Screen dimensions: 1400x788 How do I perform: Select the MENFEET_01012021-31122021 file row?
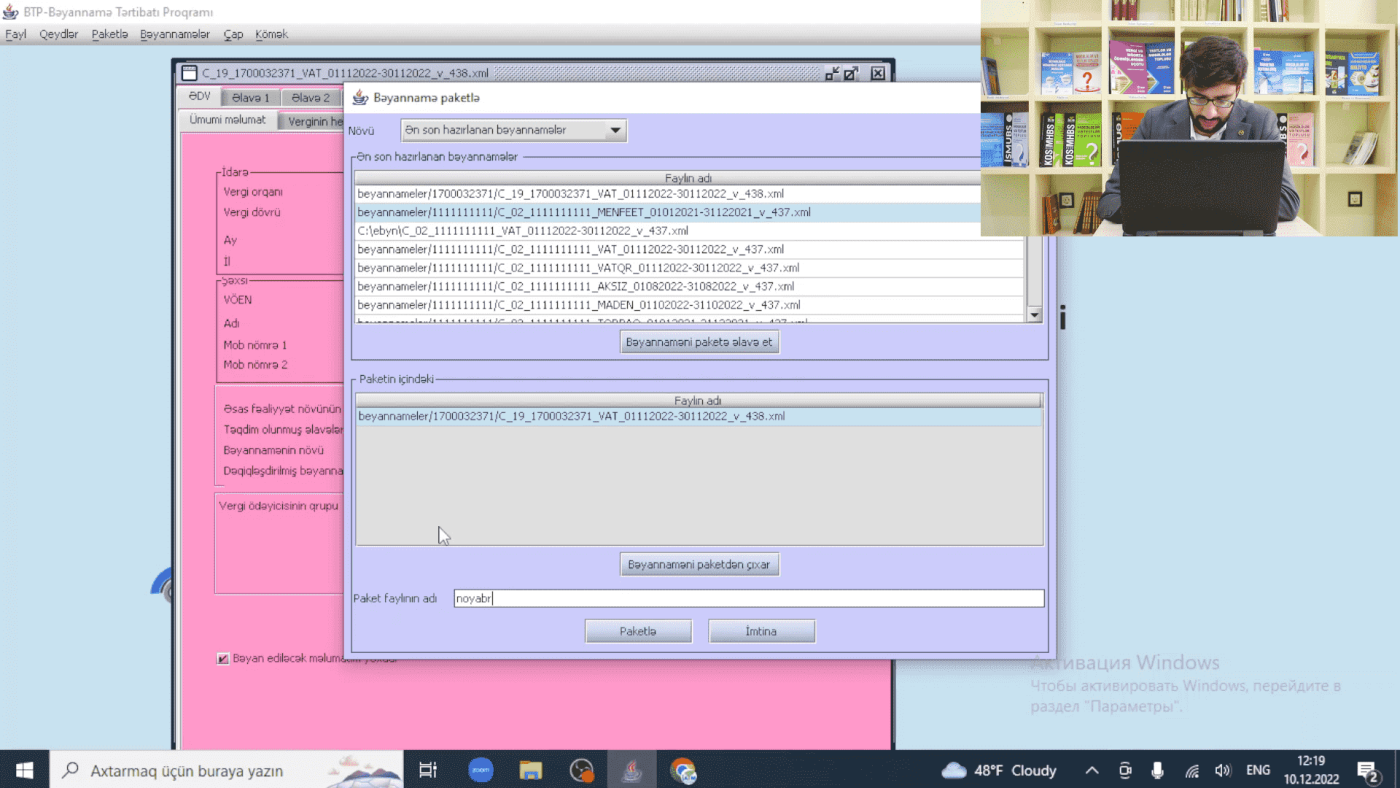click(x=668, y=212)
